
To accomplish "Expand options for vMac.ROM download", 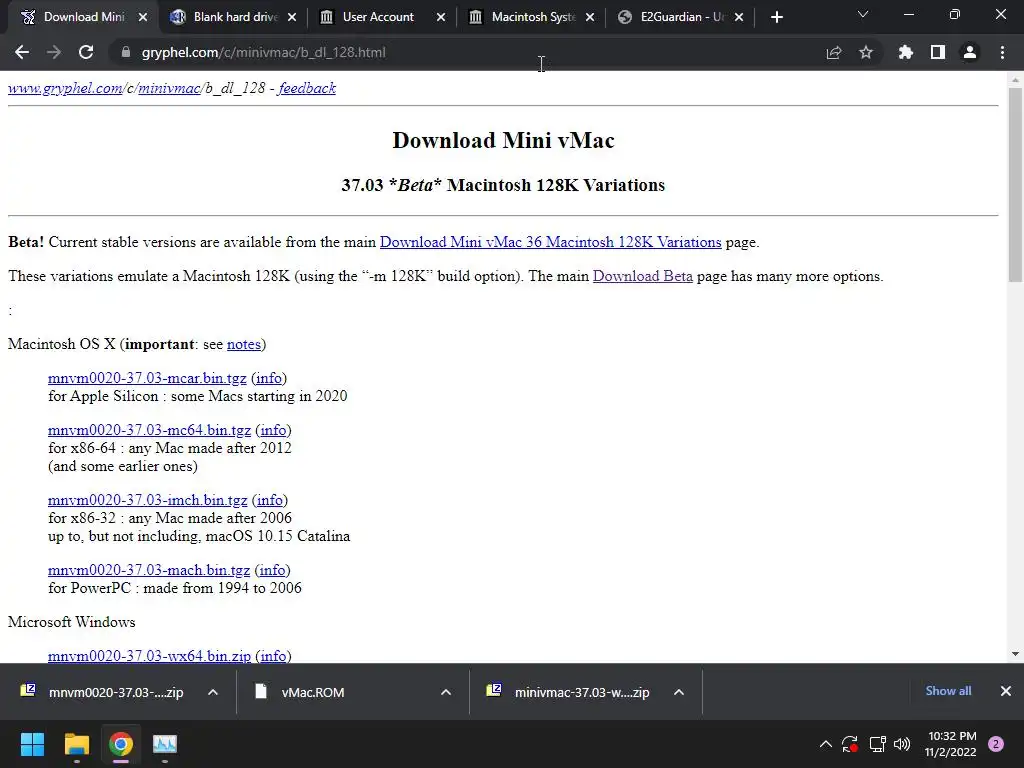I will click(x=446, y=692).
